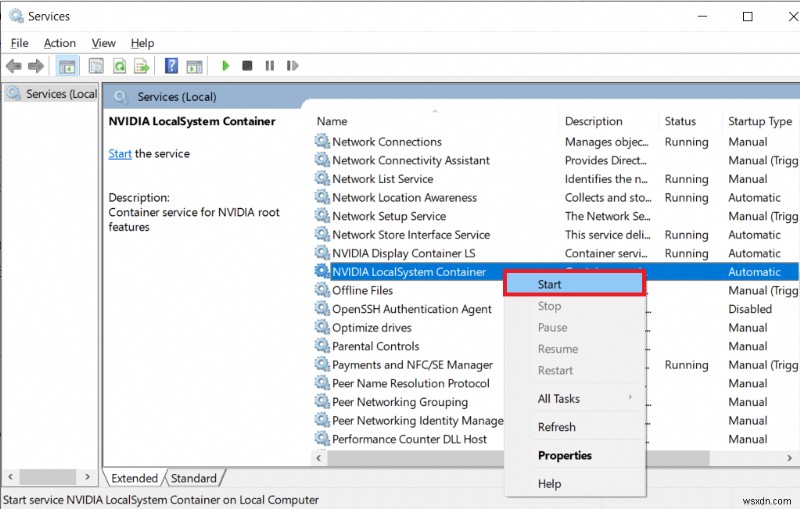Click the Refresh toolbar icon
The height and width of the screenshot is (509, 800).
(x=119, y=66)
